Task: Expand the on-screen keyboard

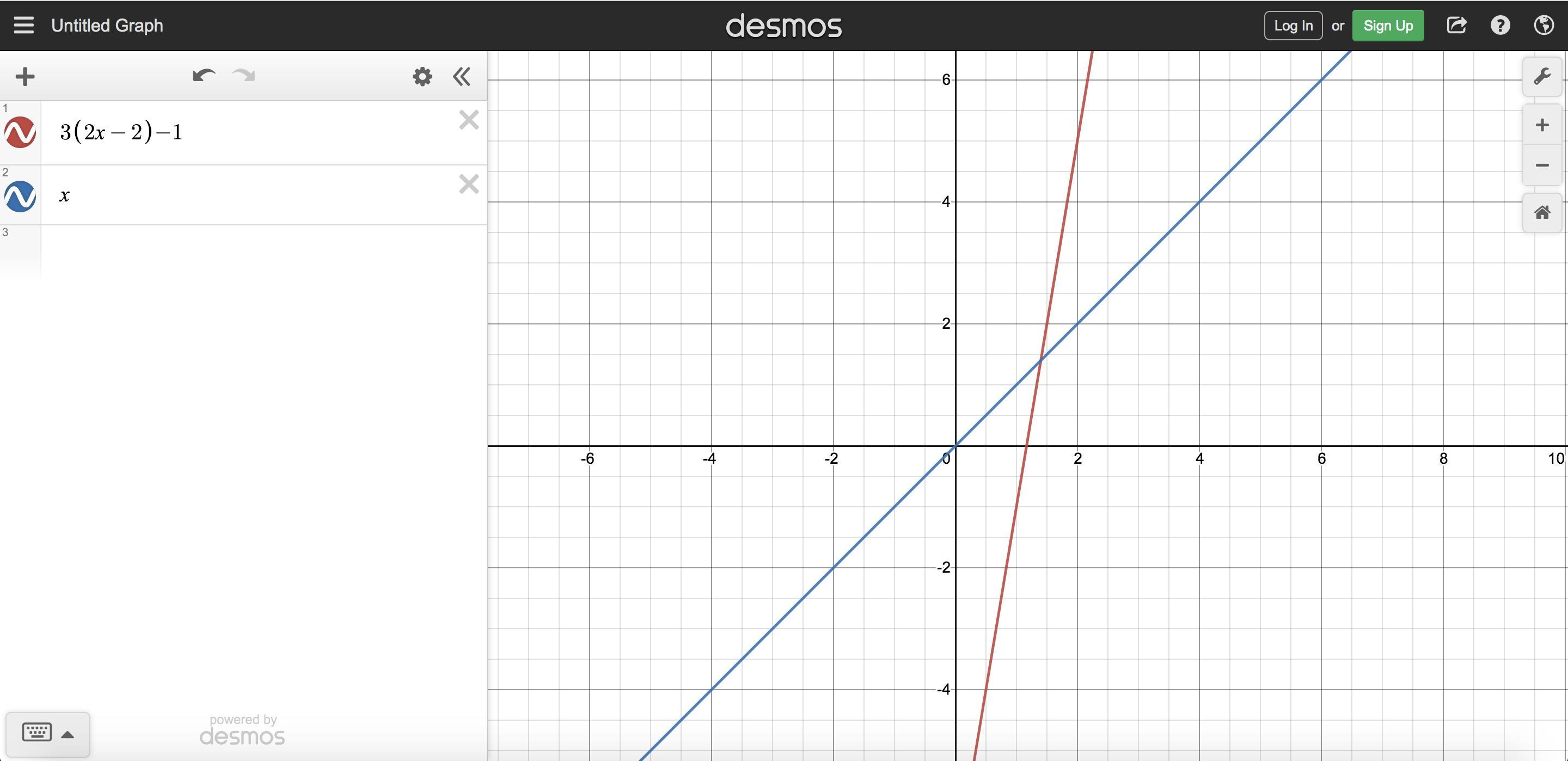Action: pyautogui.click(x=47, y=733)
